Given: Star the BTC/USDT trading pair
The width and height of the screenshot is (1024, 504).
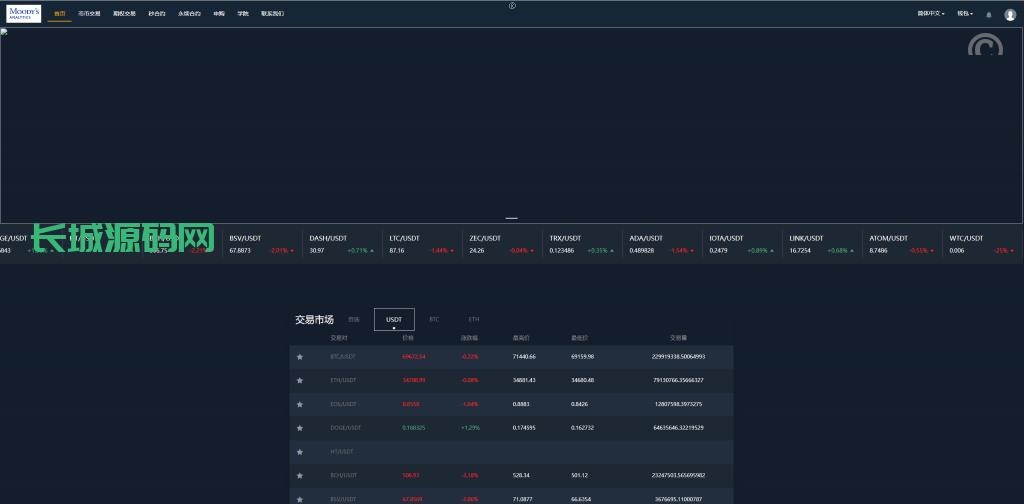Looking at the screenshot, I should coord(299,357).
